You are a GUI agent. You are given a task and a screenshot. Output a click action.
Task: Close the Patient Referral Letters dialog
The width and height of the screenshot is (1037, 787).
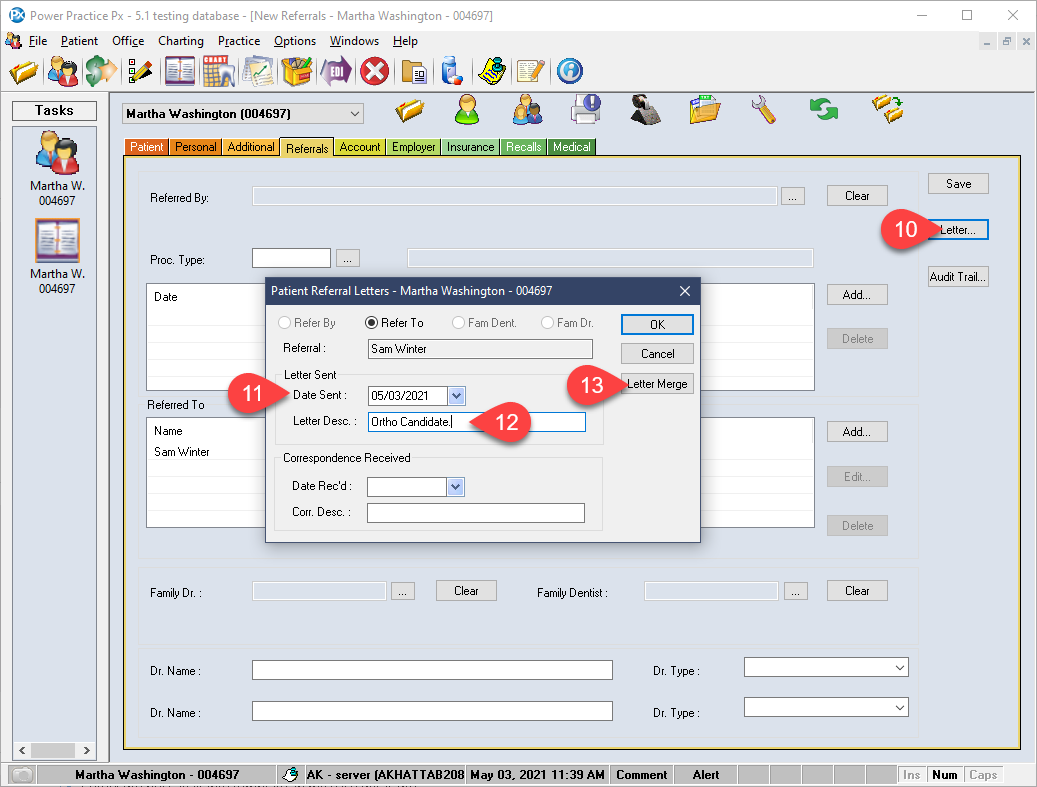point(685,291)
